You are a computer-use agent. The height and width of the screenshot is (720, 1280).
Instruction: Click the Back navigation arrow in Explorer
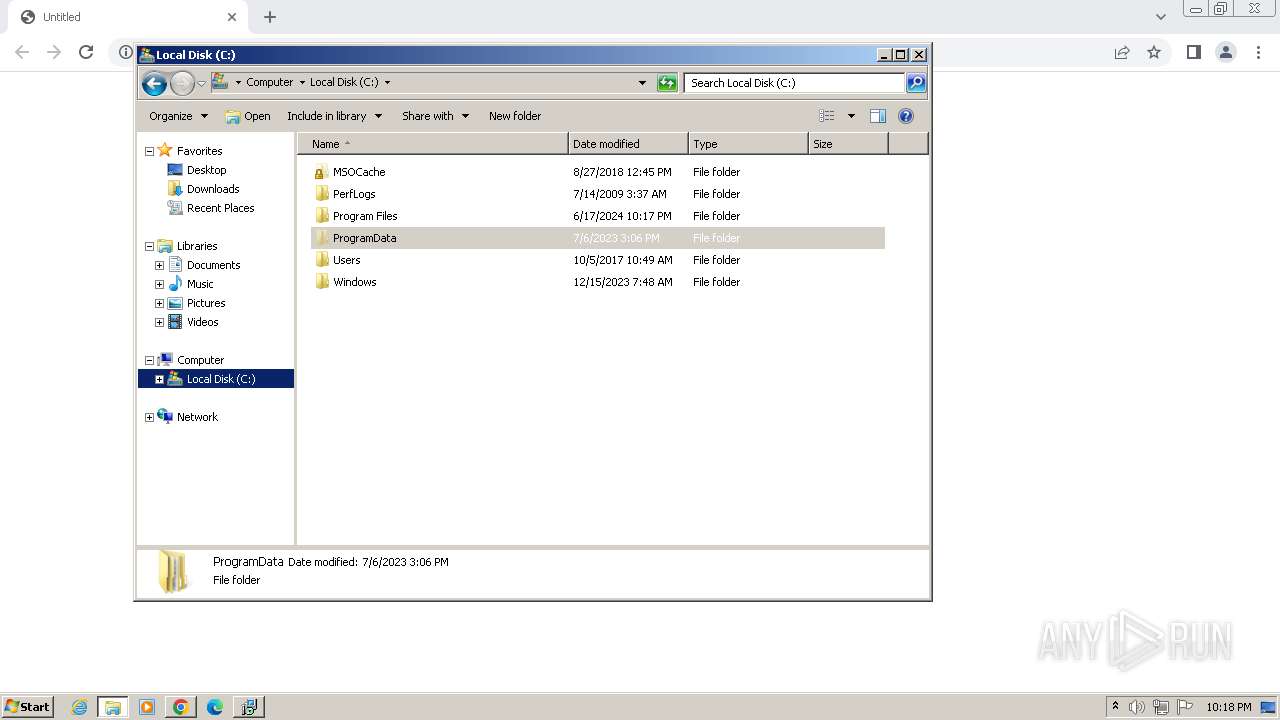click(154, 83)
